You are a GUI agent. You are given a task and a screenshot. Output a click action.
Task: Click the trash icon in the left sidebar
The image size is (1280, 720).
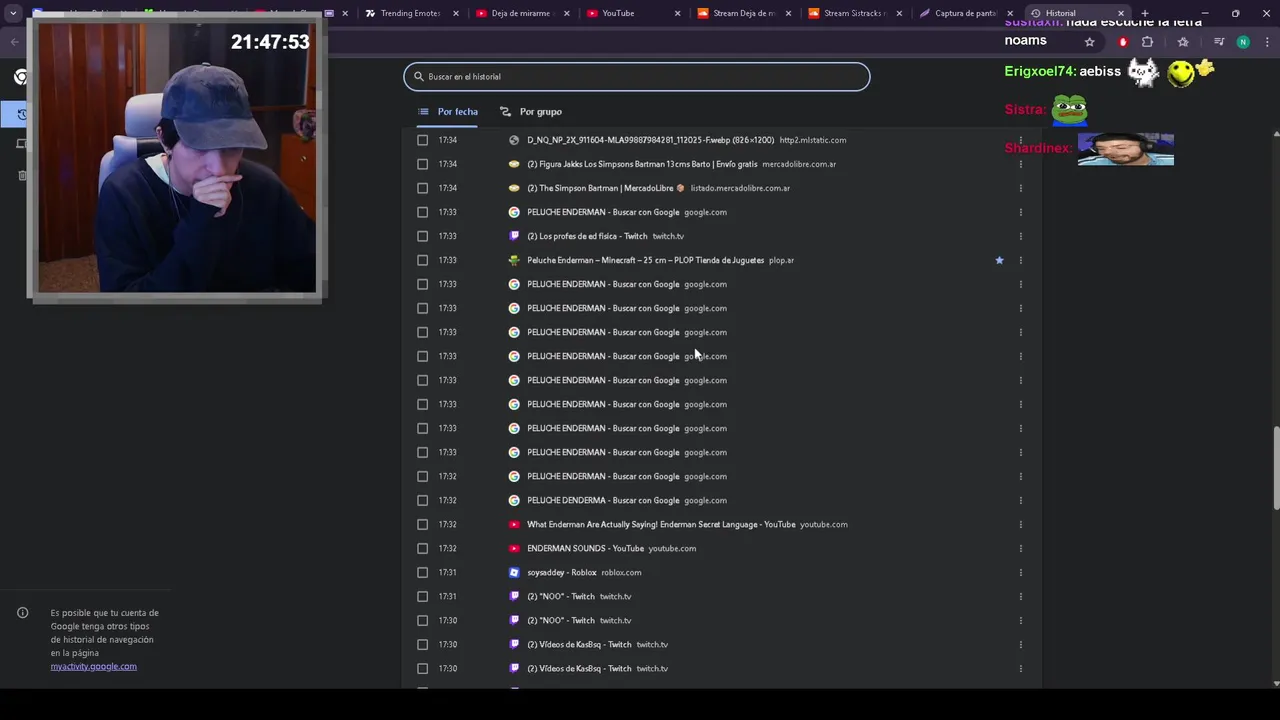[22, 176]
